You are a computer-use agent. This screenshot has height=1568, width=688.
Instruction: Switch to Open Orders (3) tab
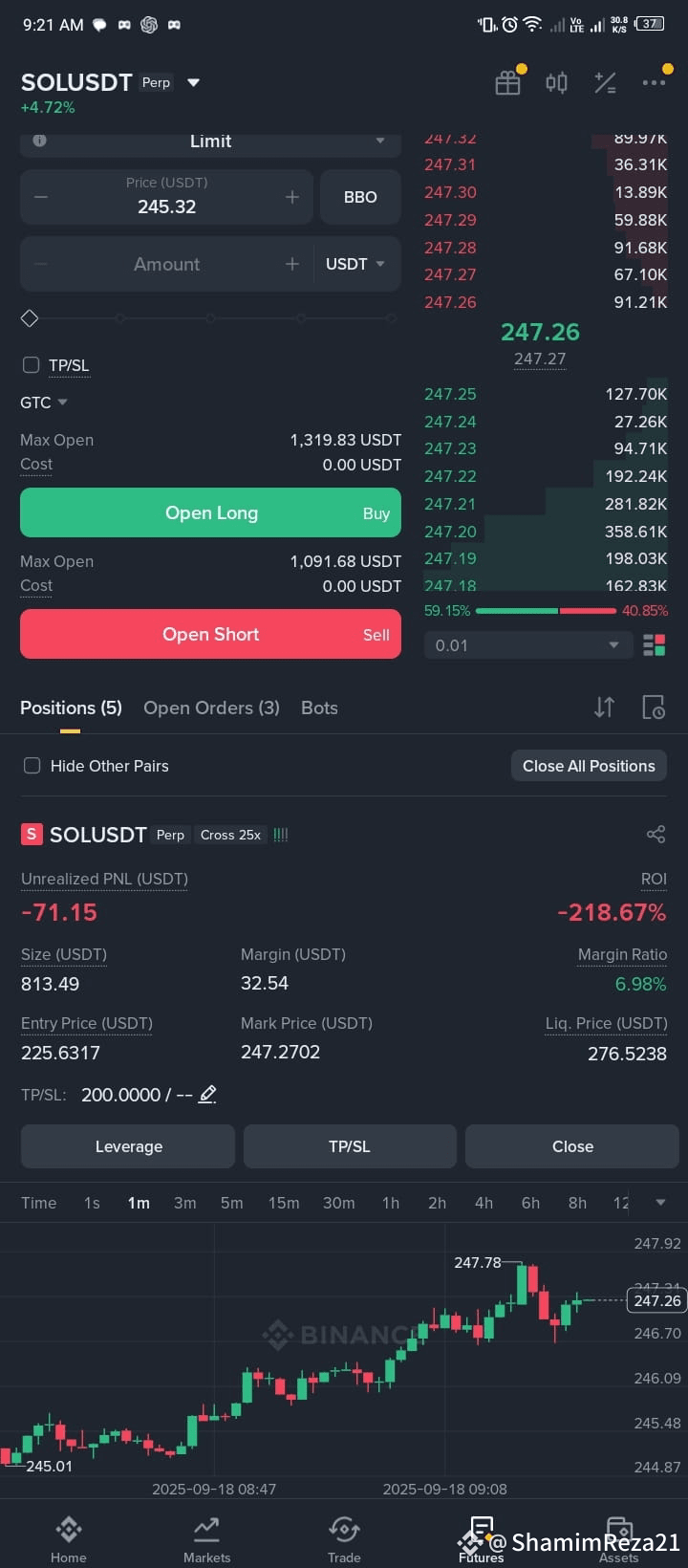click(x=211, y=708)
